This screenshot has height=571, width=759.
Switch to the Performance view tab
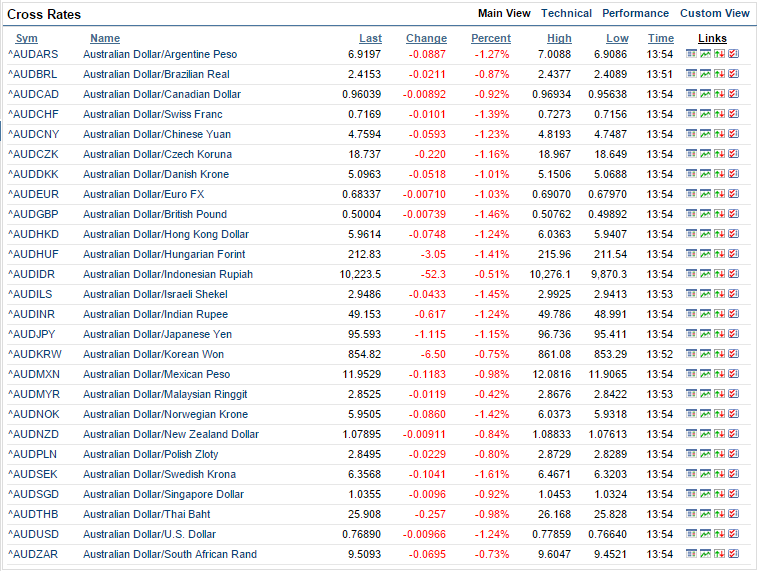[x=635, y=14]
